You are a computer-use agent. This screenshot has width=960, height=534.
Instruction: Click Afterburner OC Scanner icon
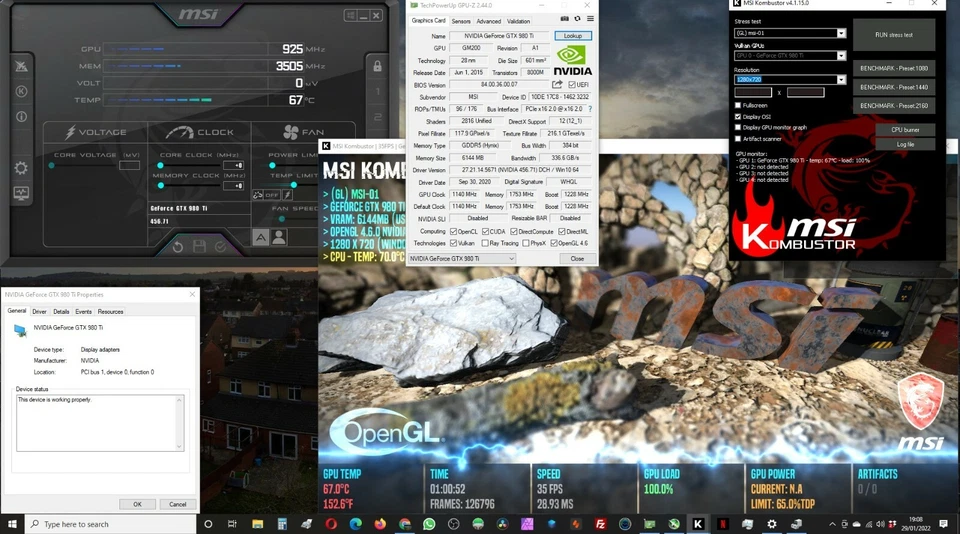click(x=21, y=66)
